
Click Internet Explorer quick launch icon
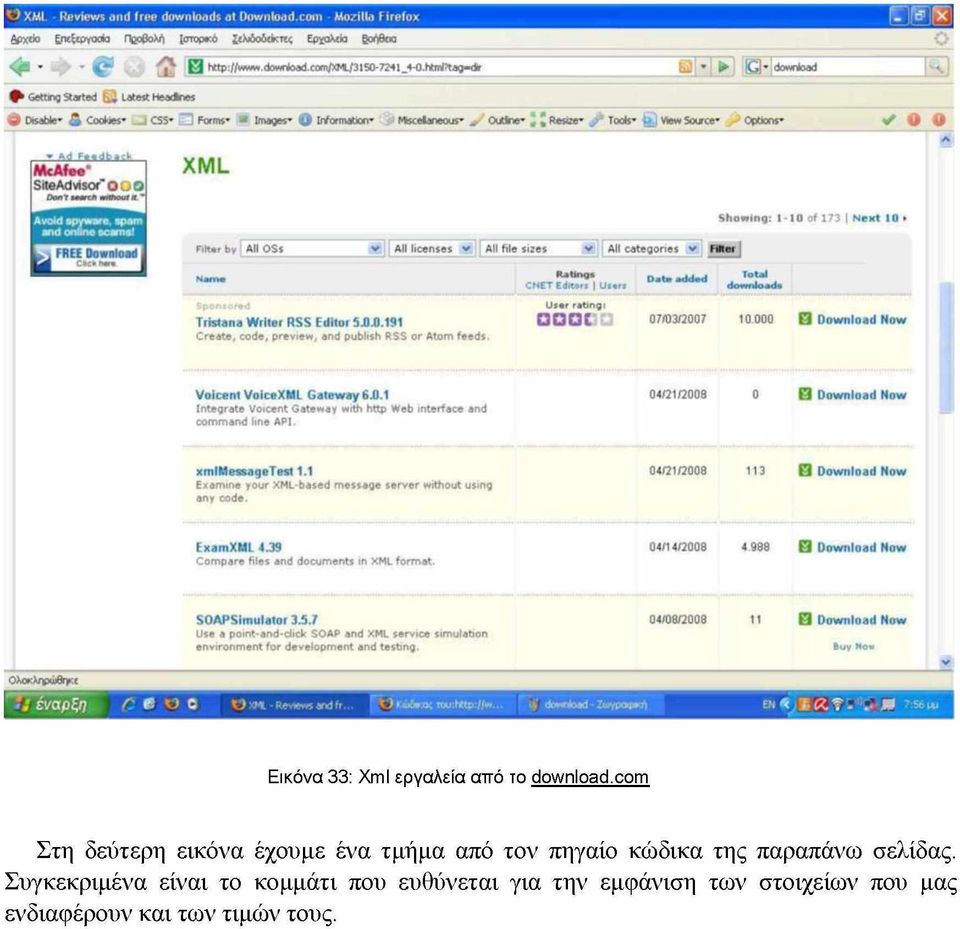pyautogui.click(x=129, y=704)
